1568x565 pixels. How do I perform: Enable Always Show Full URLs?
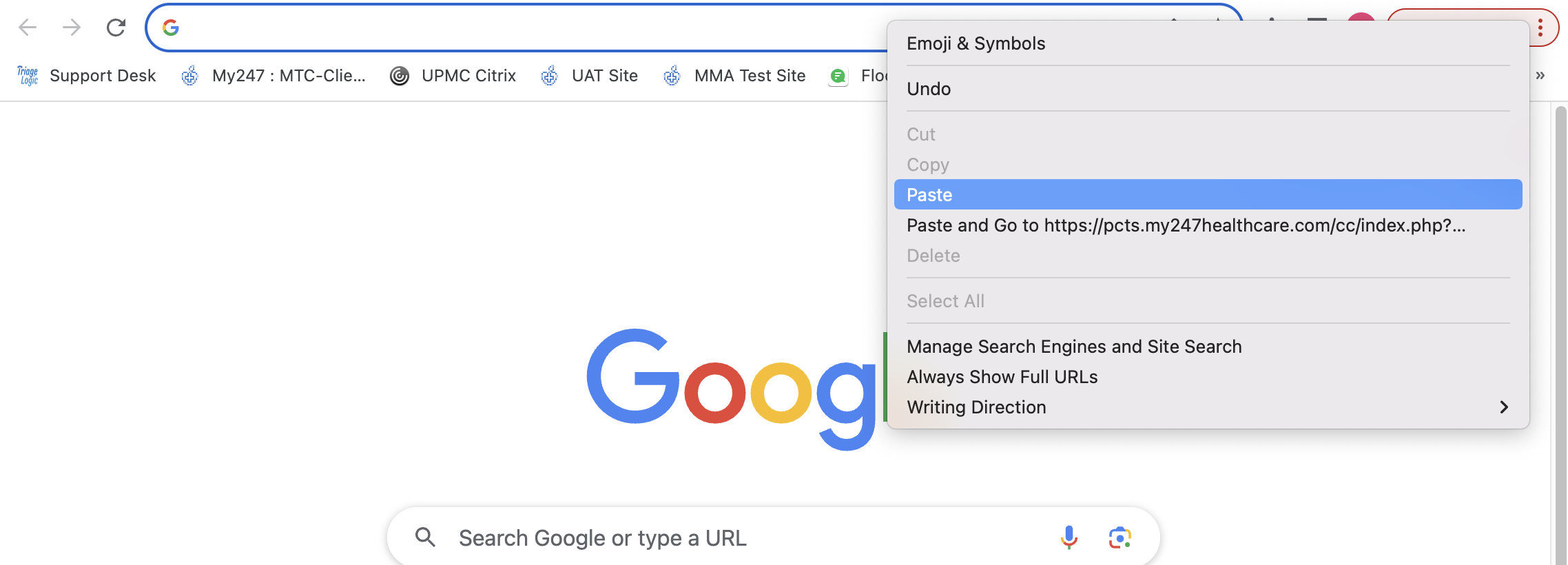point(1002,377)
